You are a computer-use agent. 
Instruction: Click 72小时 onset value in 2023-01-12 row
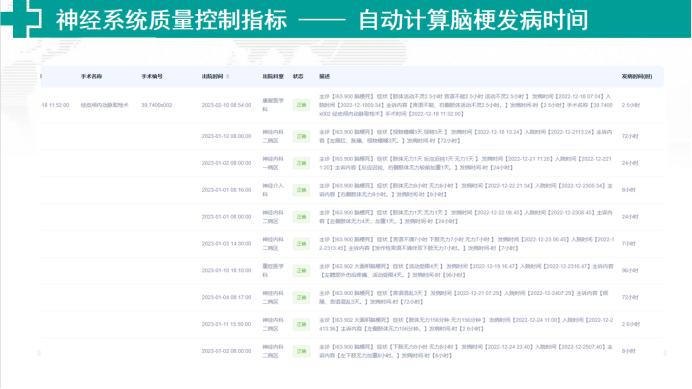[x=630, y=136]
